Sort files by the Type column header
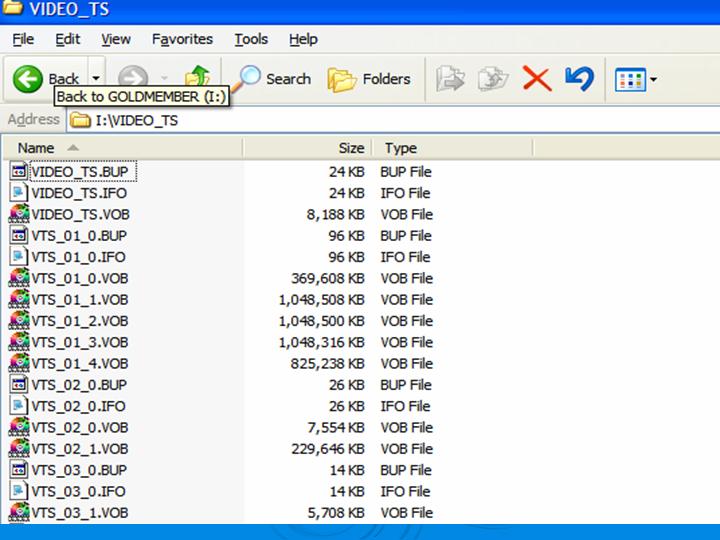Image resolution: width=720 pixels, height=540 pixels. coord(452,148)
